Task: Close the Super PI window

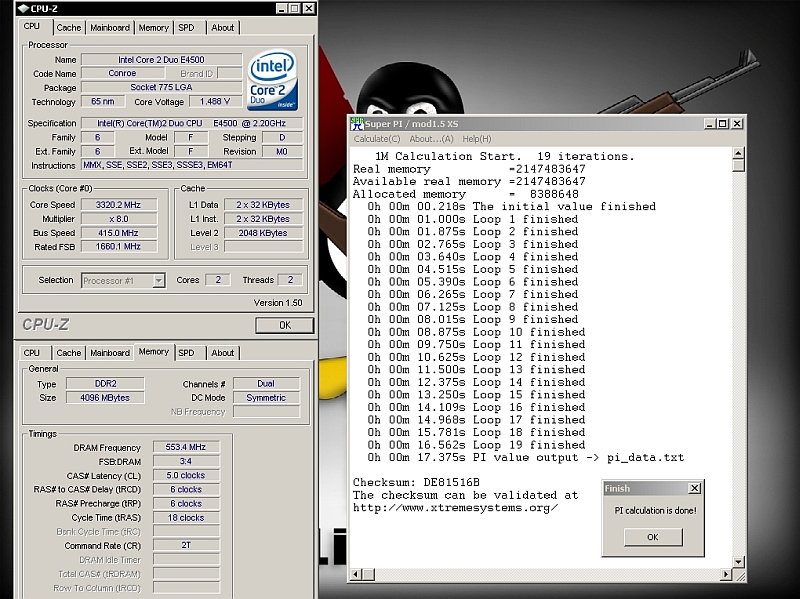Action: click(x=737, y=123)
